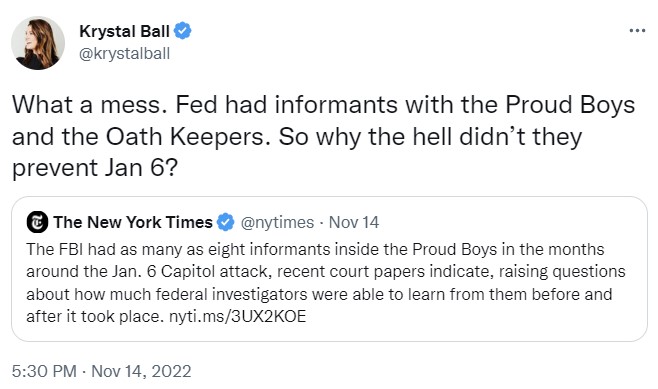658x389 pixels.
Task: Click the 5:30 PM · Nov 14, 2022 timestamp
Action: [x=102, y=371]
